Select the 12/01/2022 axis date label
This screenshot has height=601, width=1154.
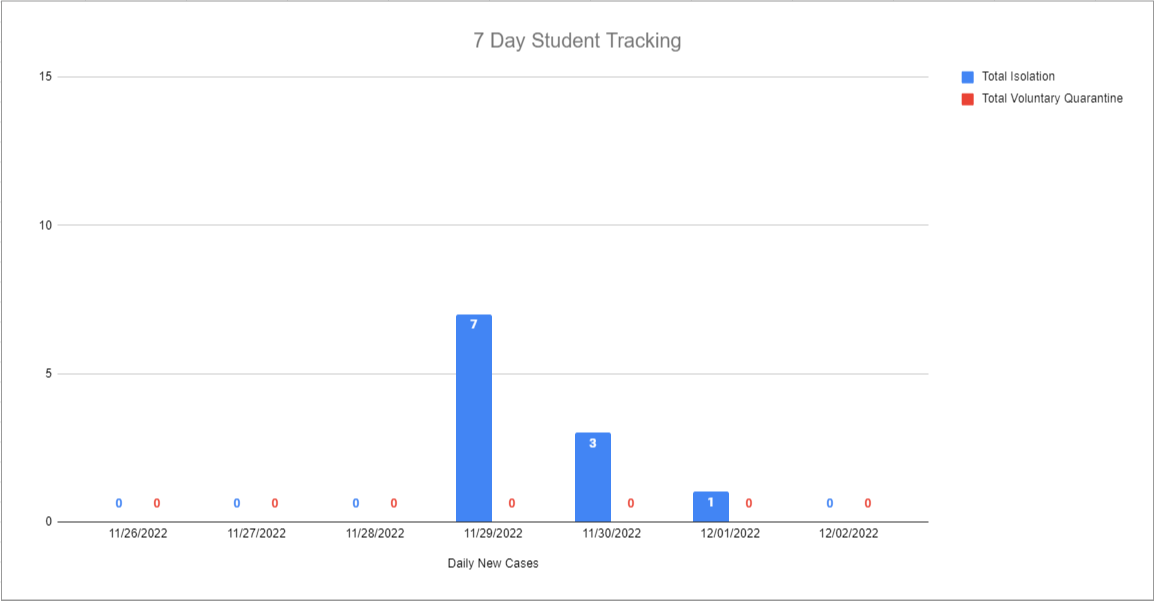(x=730, y=533)
